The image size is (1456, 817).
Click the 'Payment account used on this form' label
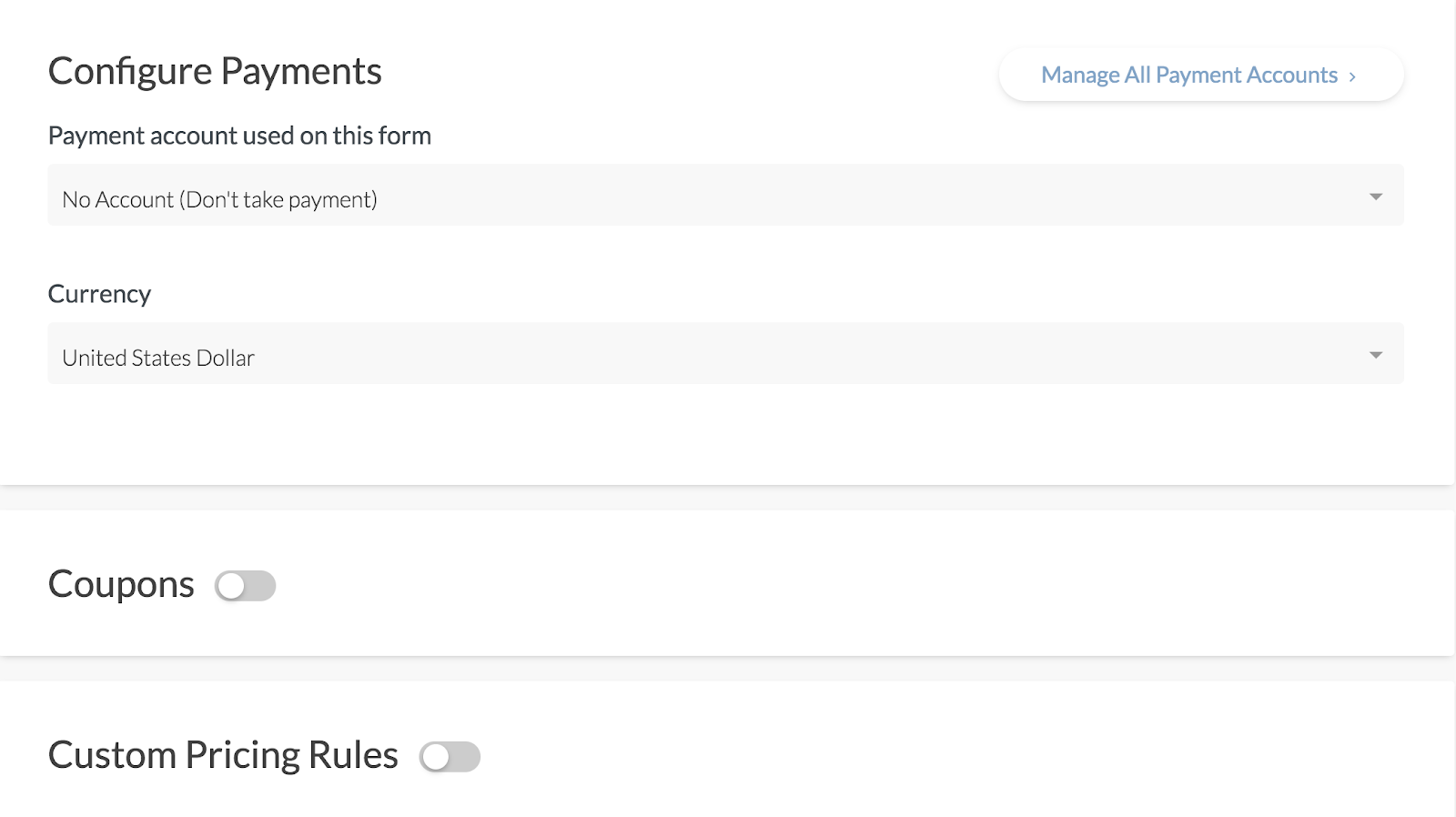coord(239,136)
